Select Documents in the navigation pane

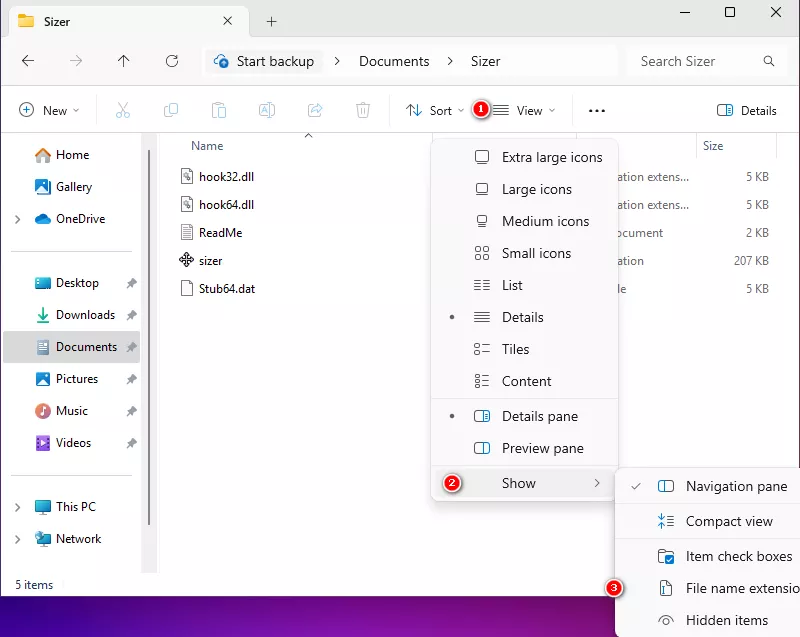[71, 347]
